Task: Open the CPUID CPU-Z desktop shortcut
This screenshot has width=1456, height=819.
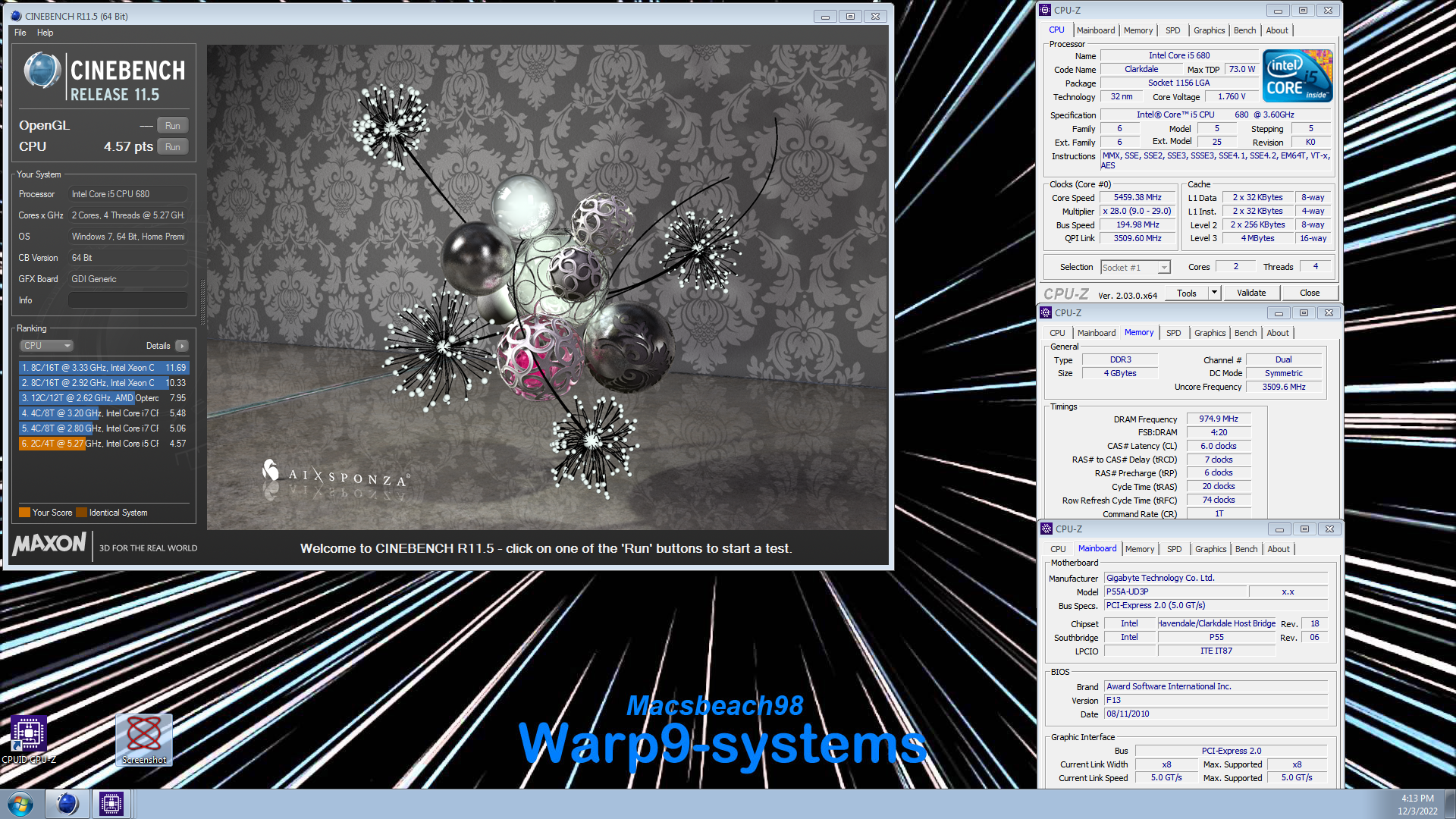Action: pos(29,739)
